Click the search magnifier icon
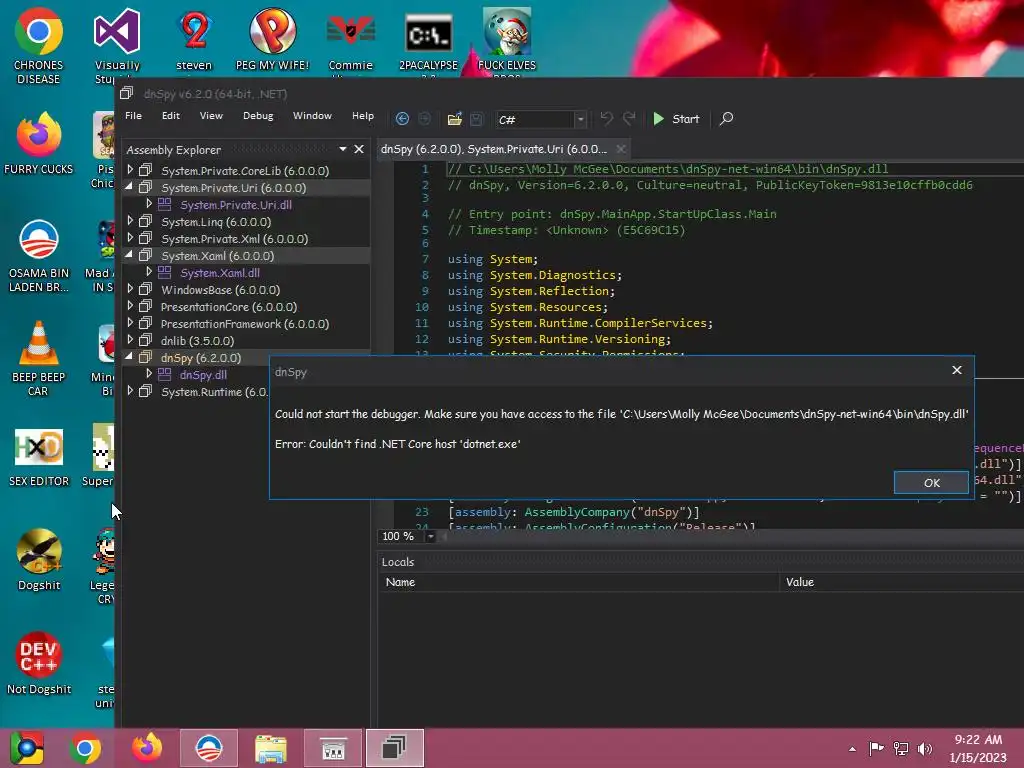This screenshot has width=1024, height=768. point(726,119)
